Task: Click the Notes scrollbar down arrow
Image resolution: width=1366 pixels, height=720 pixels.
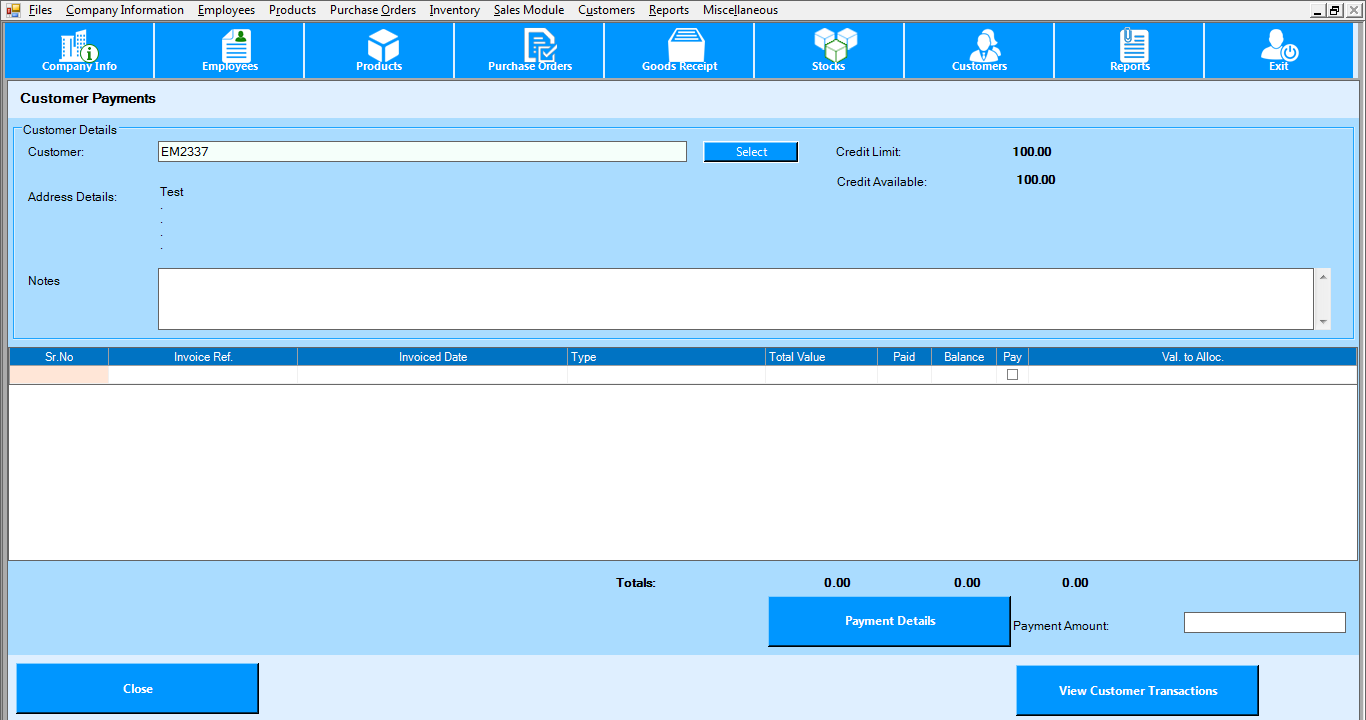Action: [x=1323, y=322]
